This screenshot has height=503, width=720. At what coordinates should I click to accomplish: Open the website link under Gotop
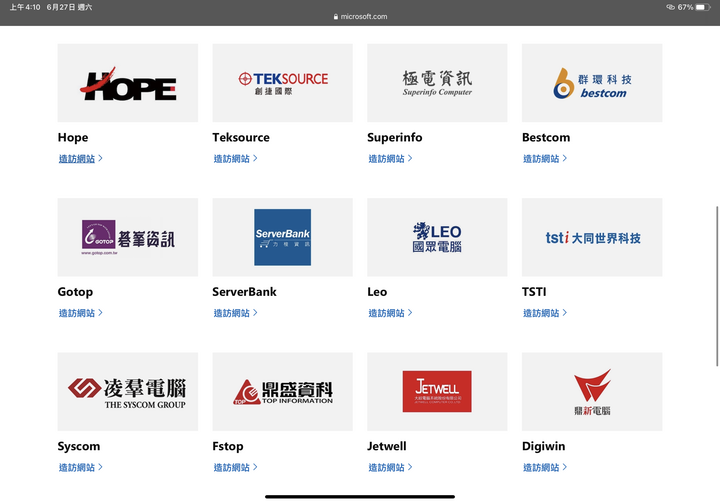pyautogui.click(x=80, y=313)
